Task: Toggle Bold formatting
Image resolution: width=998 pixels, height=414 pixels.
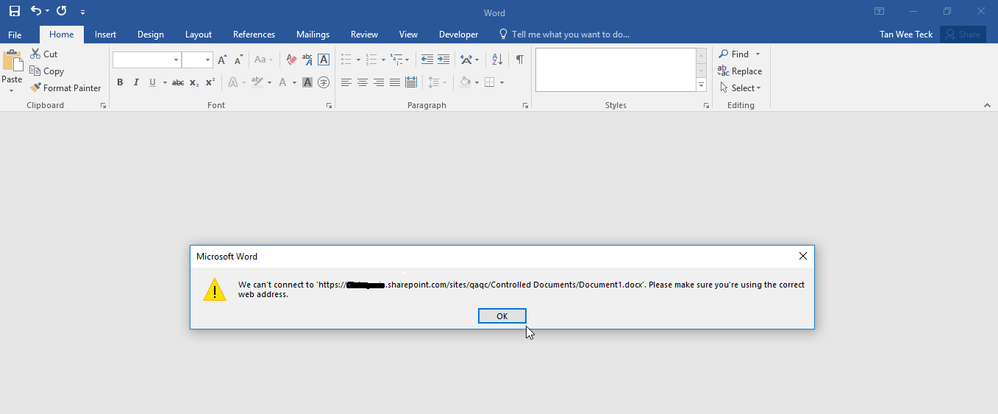Action: pos(120,82)
